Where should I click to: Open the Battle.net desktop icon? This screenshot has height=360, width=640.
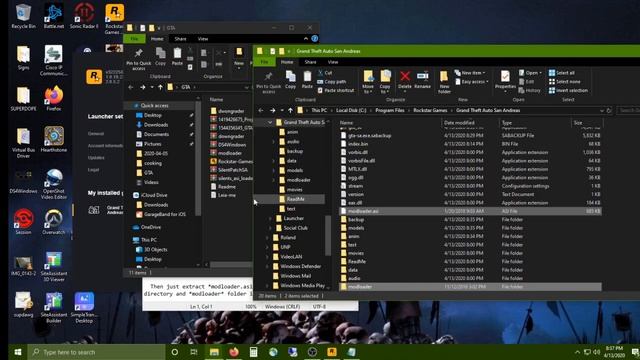point(54,16)
